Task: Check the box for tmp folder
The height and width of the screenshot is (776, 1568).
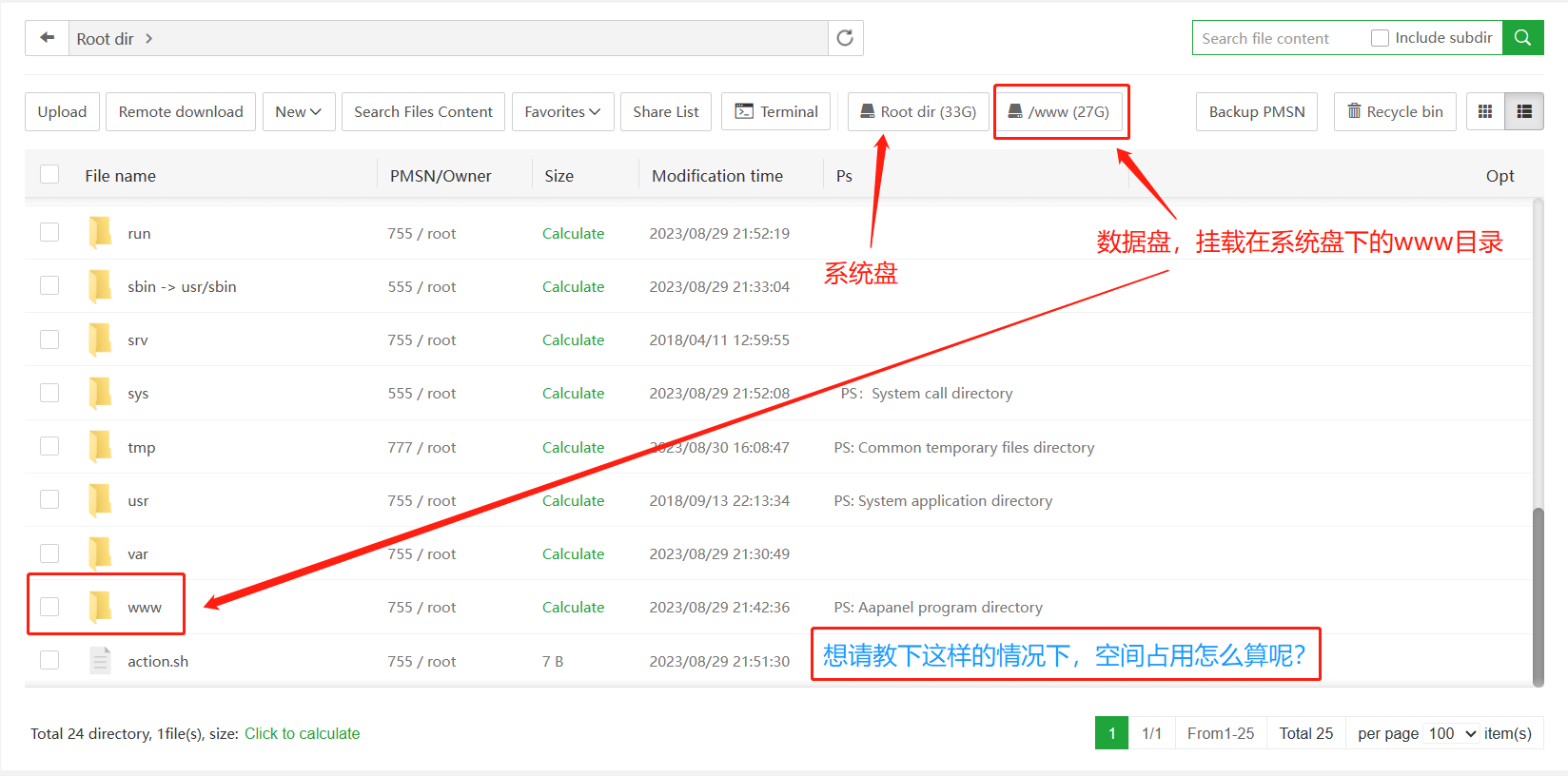Action: 49,447
